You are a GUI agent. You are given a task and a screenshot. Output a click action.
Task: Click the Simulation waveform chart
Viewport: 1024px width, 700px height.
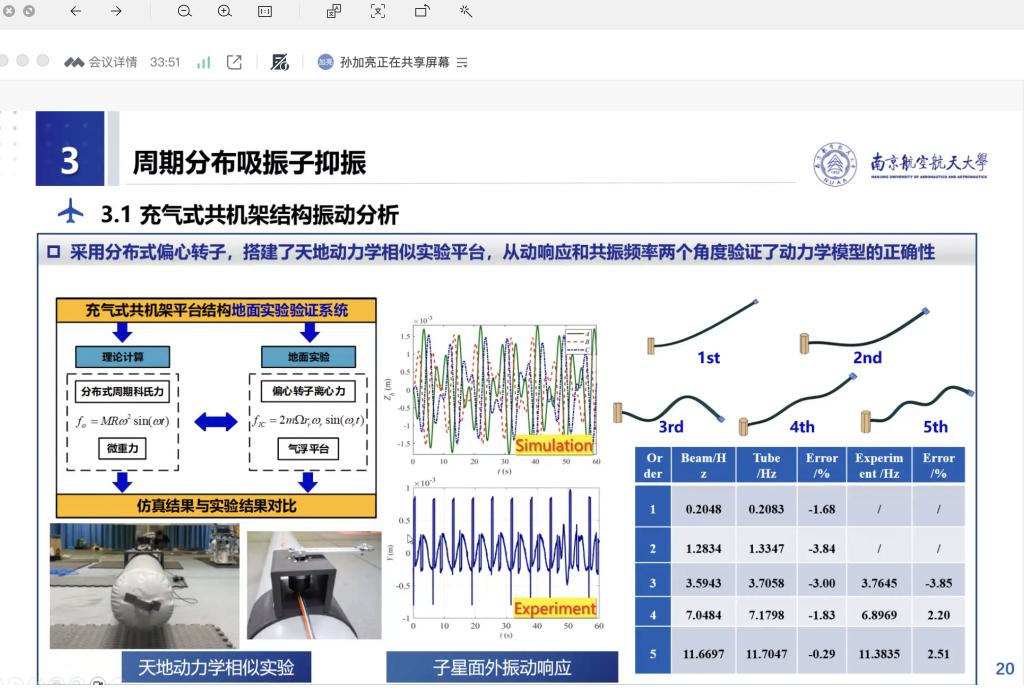(503, 388)
